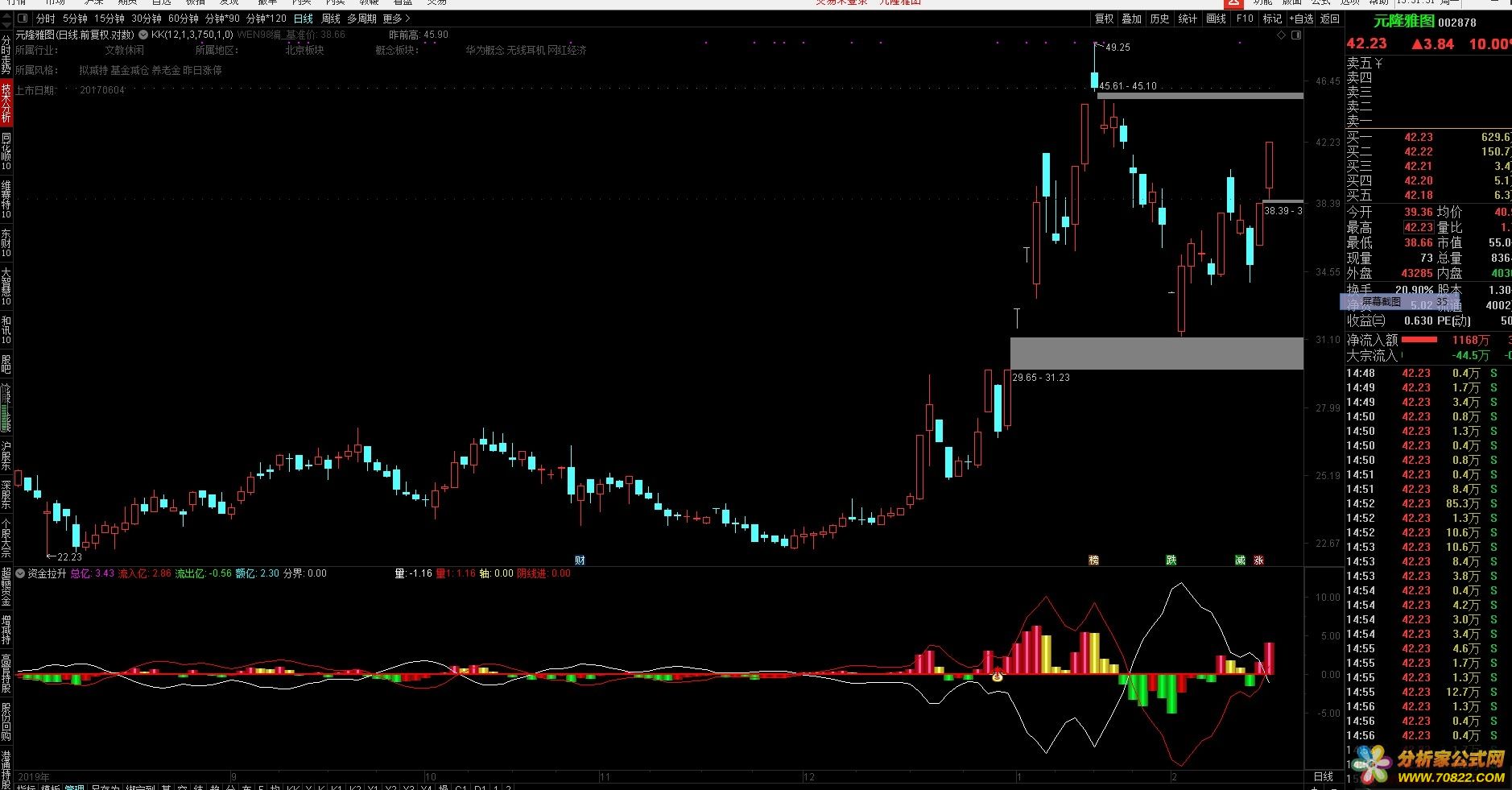This screenshot has width=1512, height=790.
Task: Switch to 周线 period
Action: click(x=331, y=18)
